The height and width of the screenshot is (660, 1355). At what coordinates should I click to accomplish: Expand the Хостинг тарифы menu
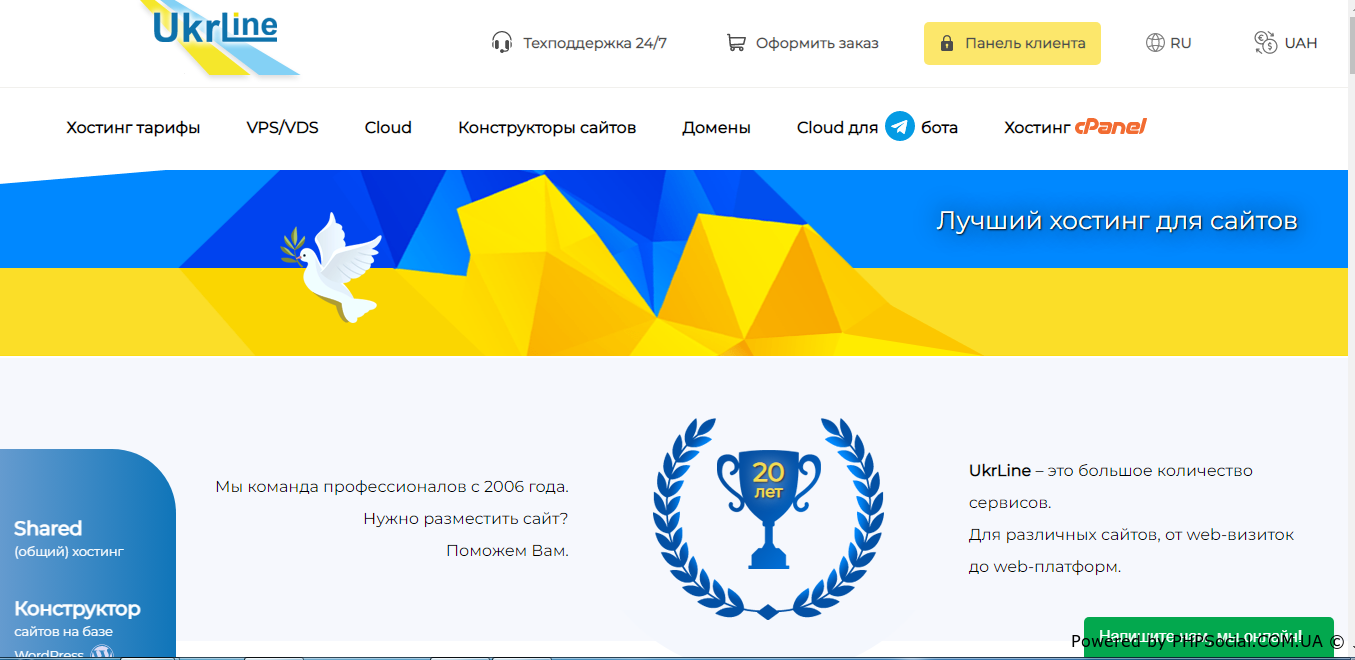pyautogui.click(x=133, y=127)
